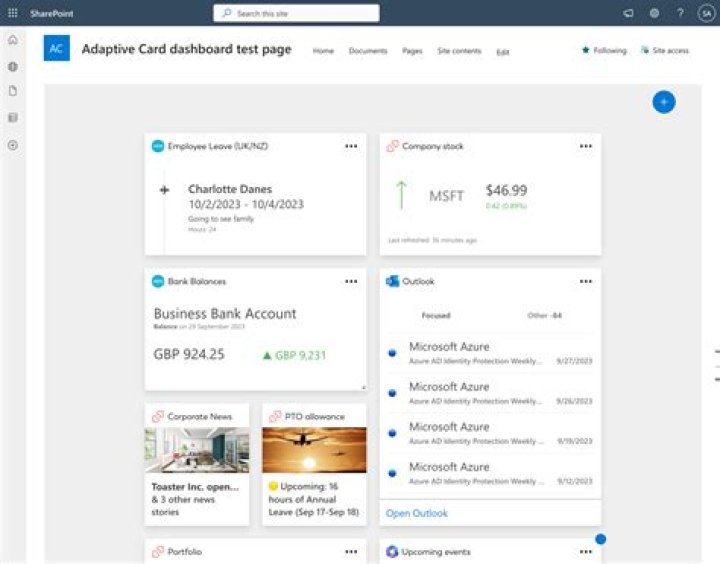Click the SharePoint brand label
Viewport: 720px width, 564px height.
(x=51, y=13)
